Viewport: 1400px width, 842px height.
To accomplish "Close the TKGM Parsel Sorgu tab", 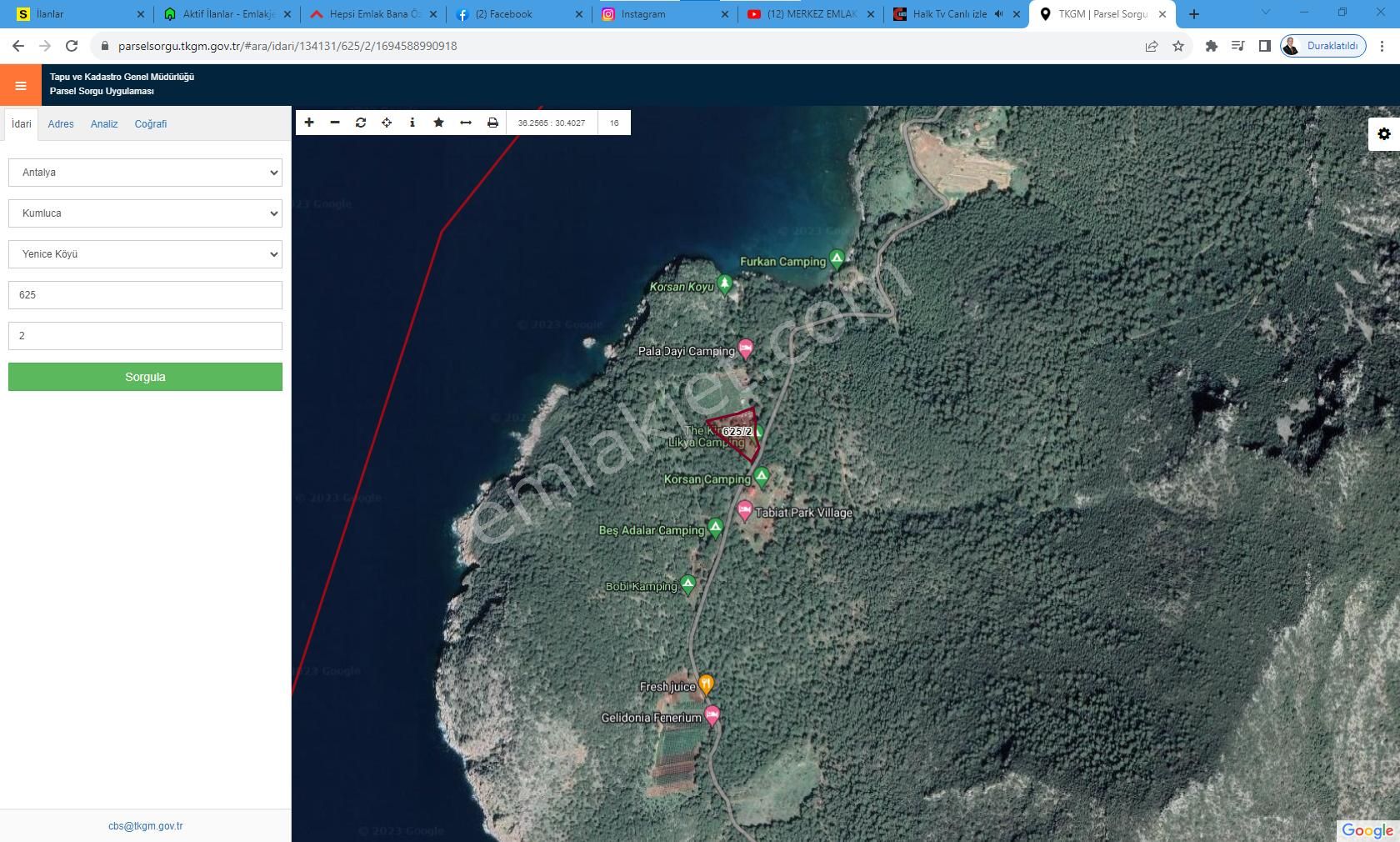I will coord(1162,14).
